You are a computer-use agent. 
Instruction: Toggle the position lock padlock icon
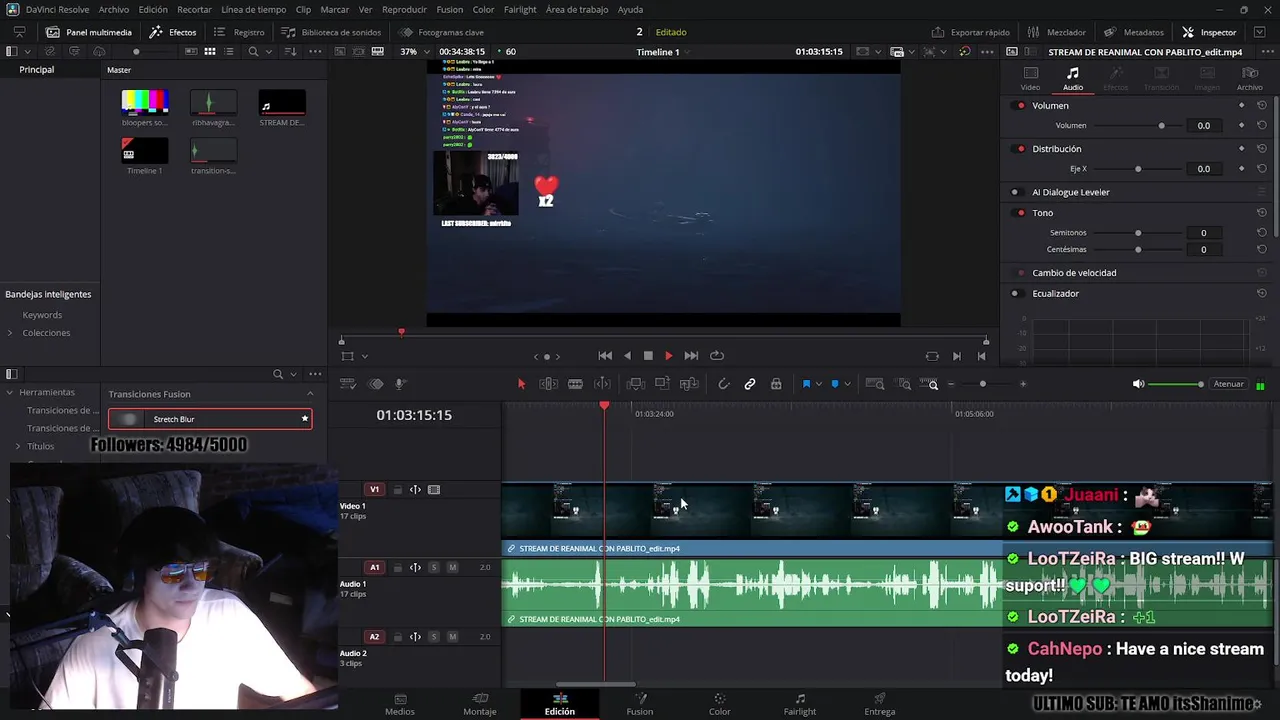coord(776,384)
